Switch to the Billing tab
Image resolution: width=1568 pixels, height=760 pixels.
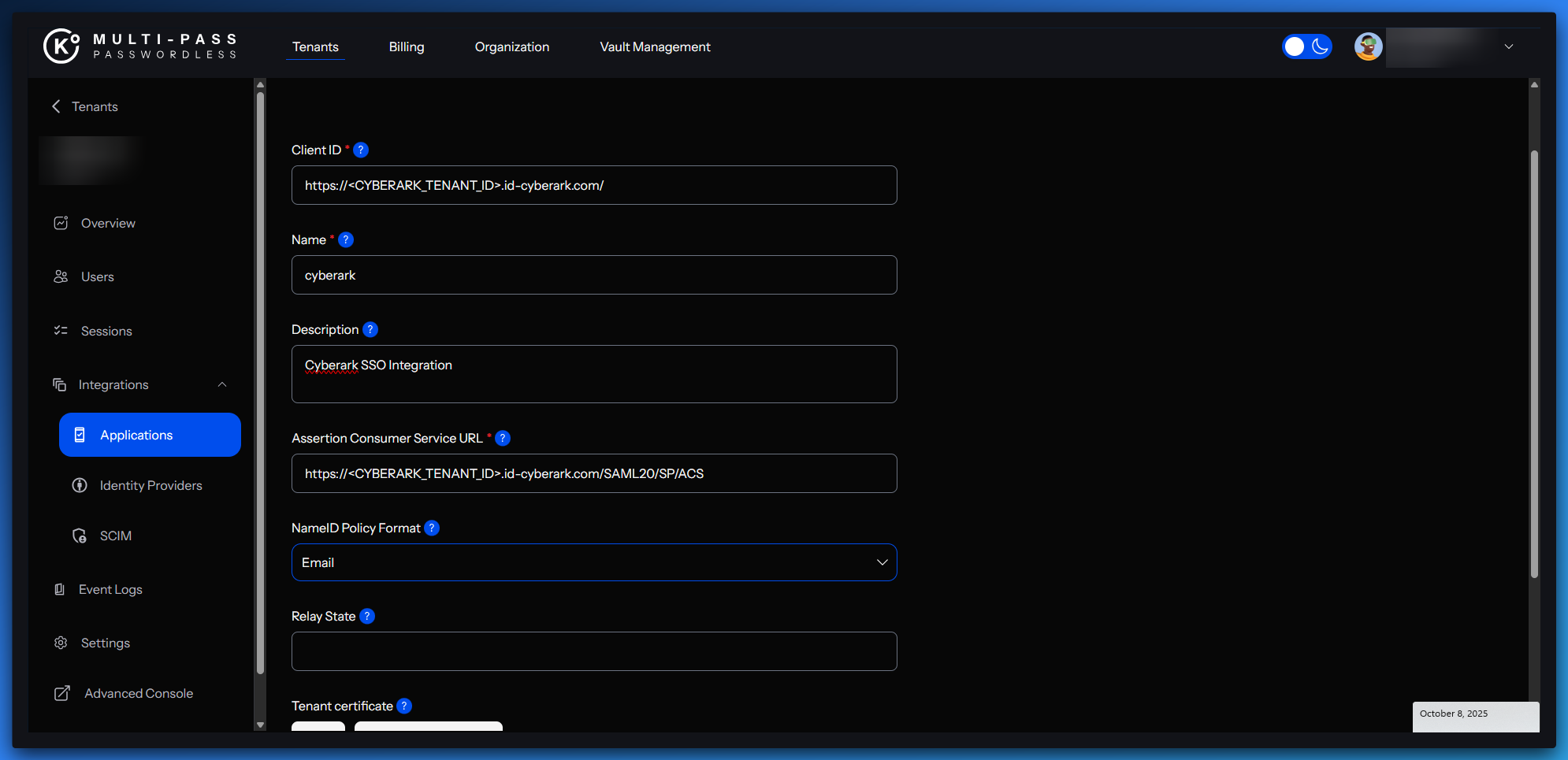(406, 46)
